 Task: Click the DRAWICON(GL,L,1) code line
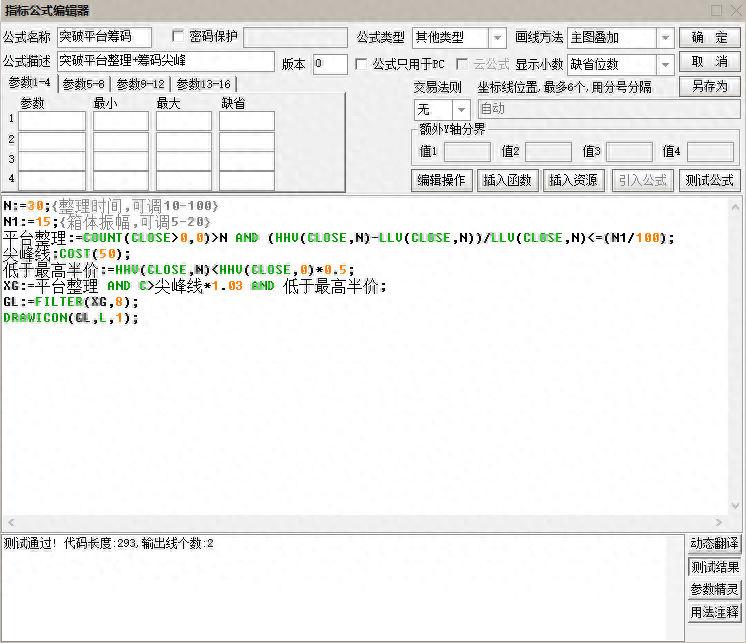tap(70, 318)
